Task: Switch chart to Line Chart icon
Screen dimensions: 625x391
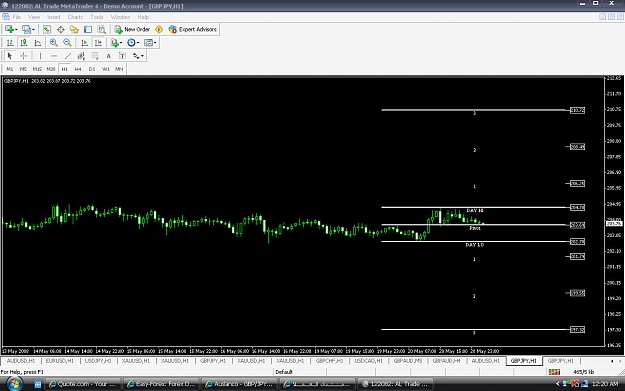Action: click(37, 43)
